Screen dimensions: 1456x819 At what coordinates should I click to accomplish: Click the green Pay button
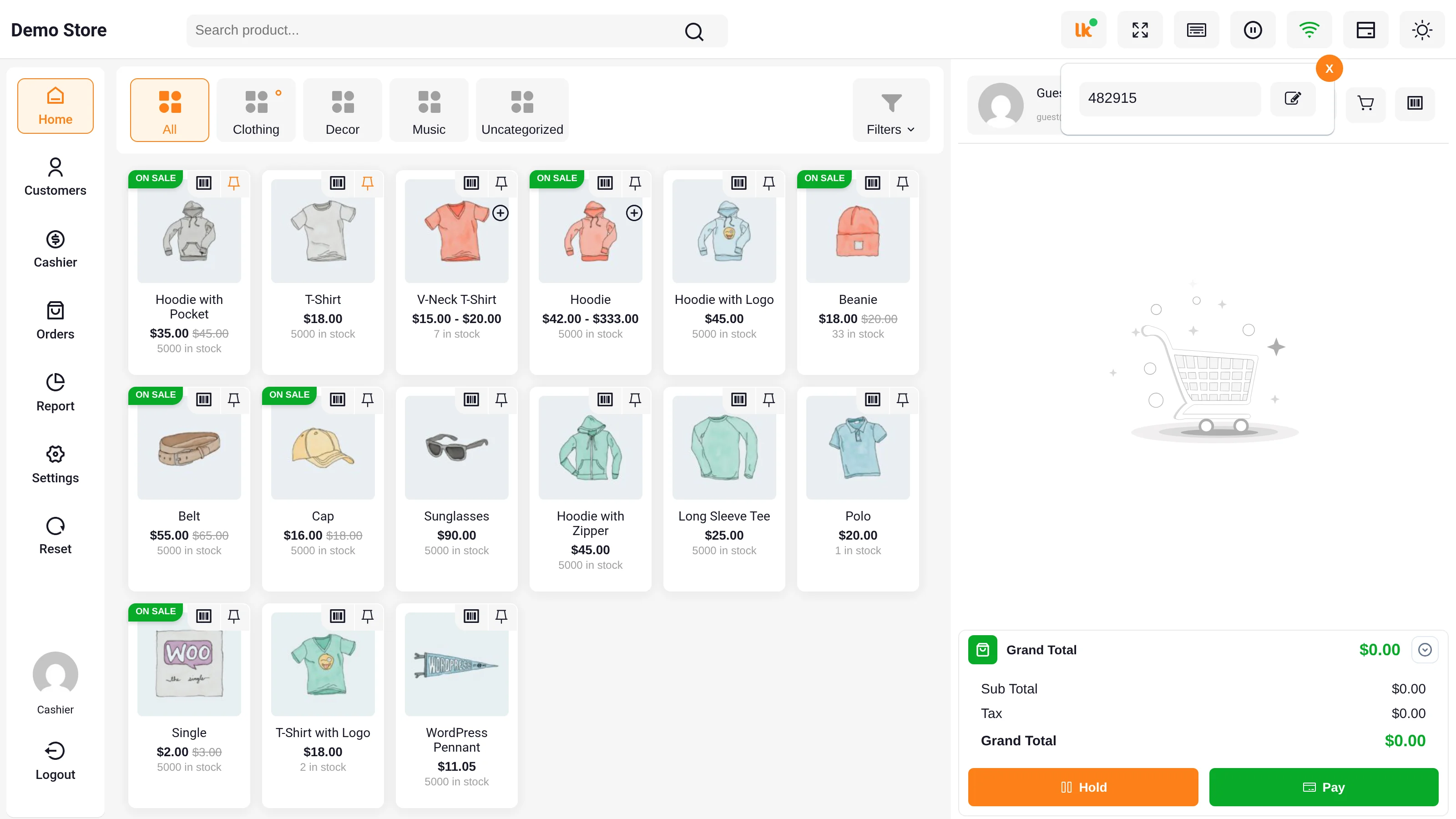pyautogui.click(x=1324, y=787)
